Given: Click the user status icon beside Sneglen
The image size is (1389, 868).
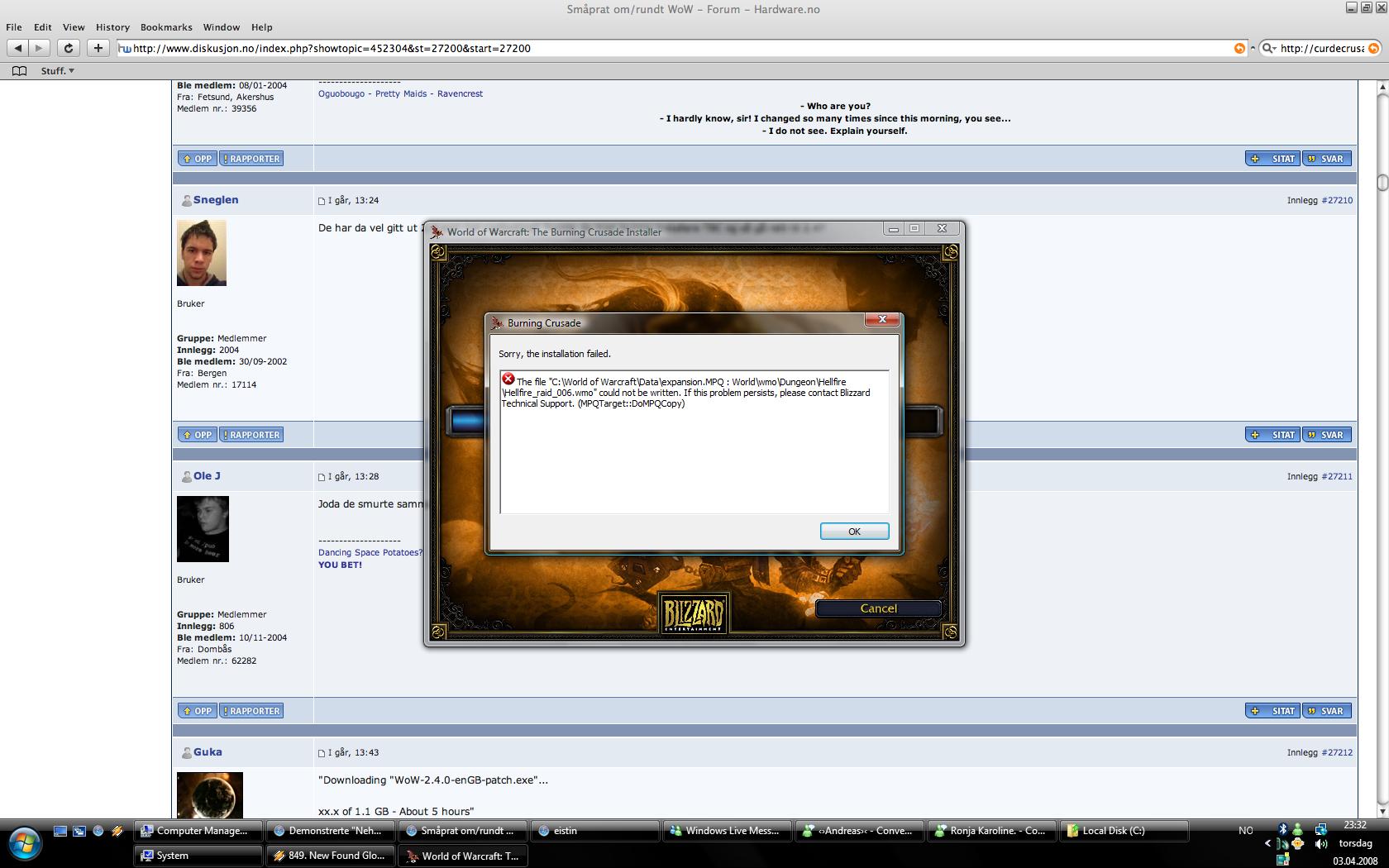Looking at the screenshot, I should (186, 200).
